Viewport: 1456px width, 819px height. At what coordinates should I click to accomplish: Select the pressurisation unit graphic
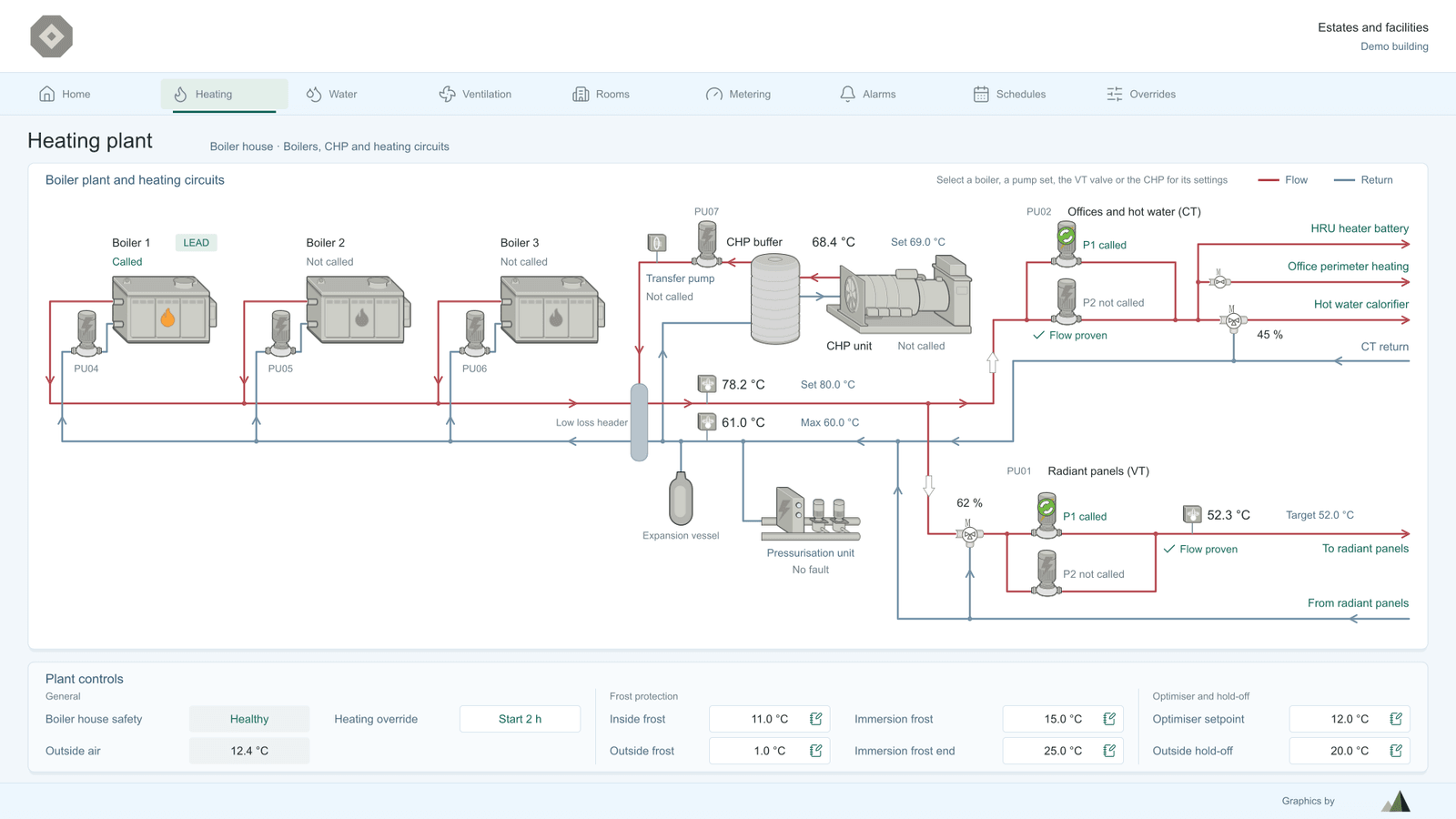click(810, 515)
